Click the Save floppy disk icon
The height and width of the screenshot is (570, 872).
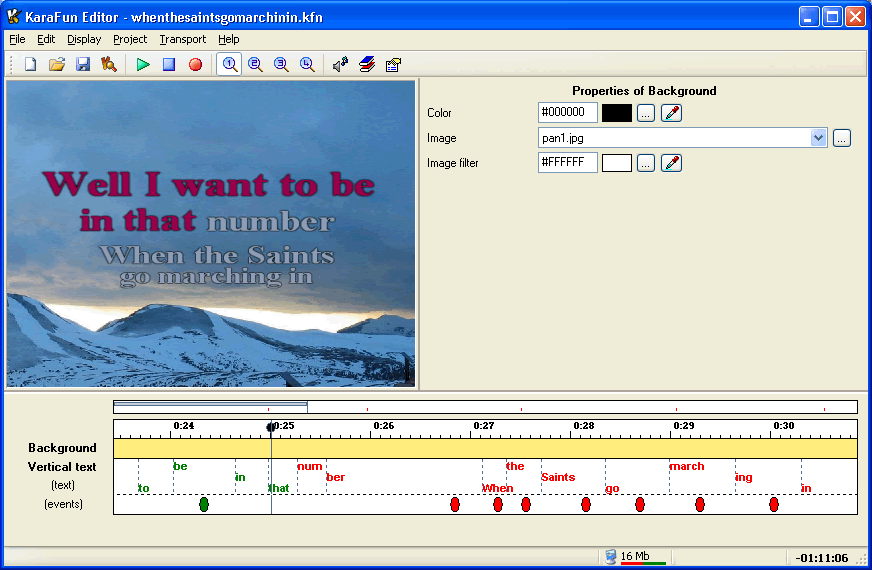click(x=83, y=64)
